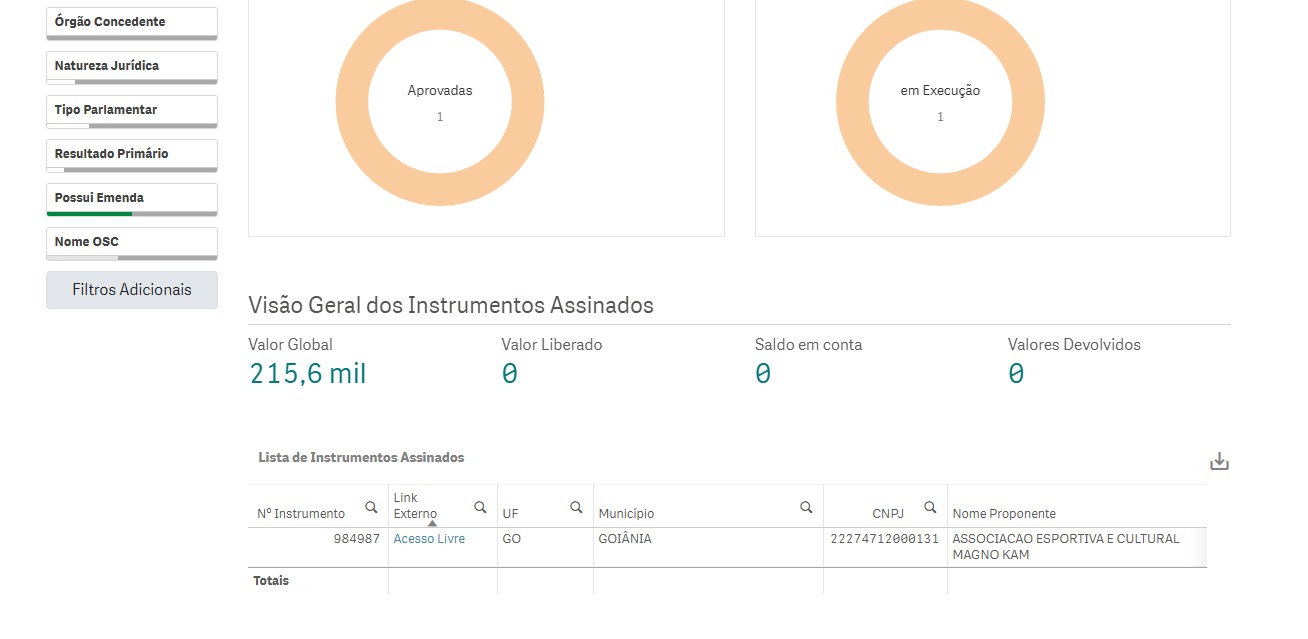Open the Nome OSC filter
Screen dimensions: 1308x639
pyautogui.click(x=132, y=242)
